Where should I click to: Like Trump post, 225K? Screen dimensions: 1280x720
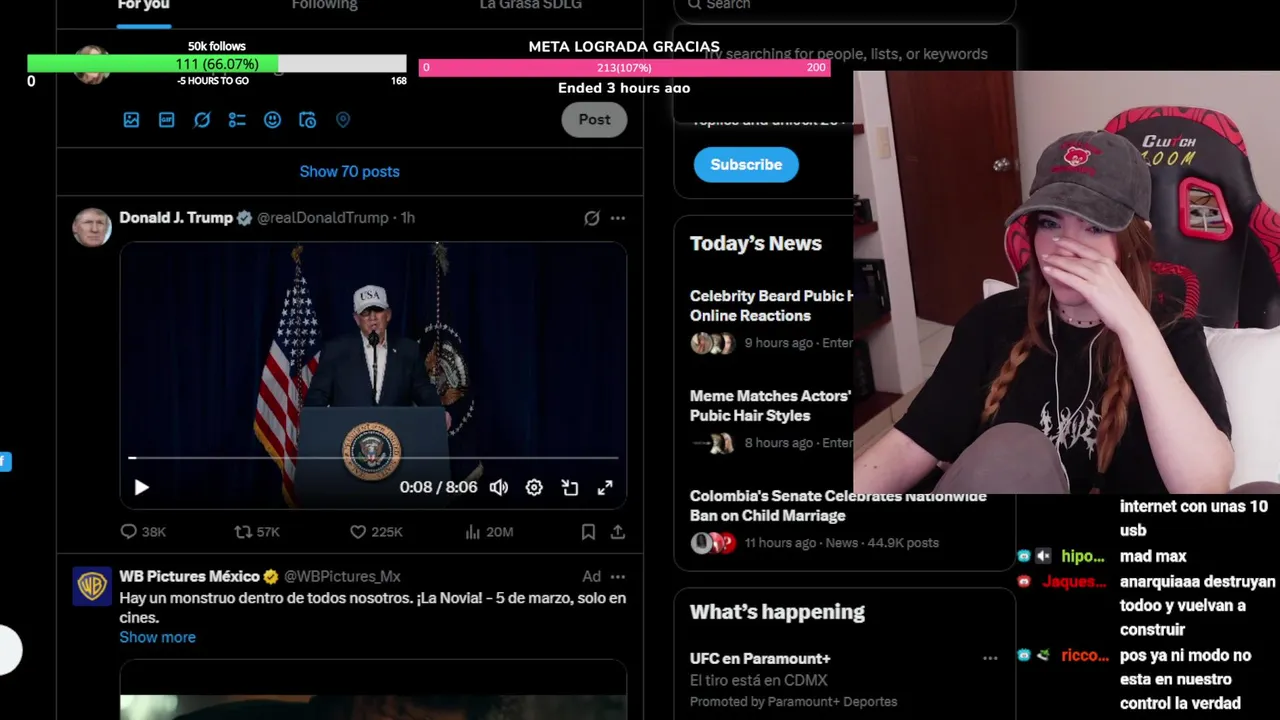(x=376, y=532)
